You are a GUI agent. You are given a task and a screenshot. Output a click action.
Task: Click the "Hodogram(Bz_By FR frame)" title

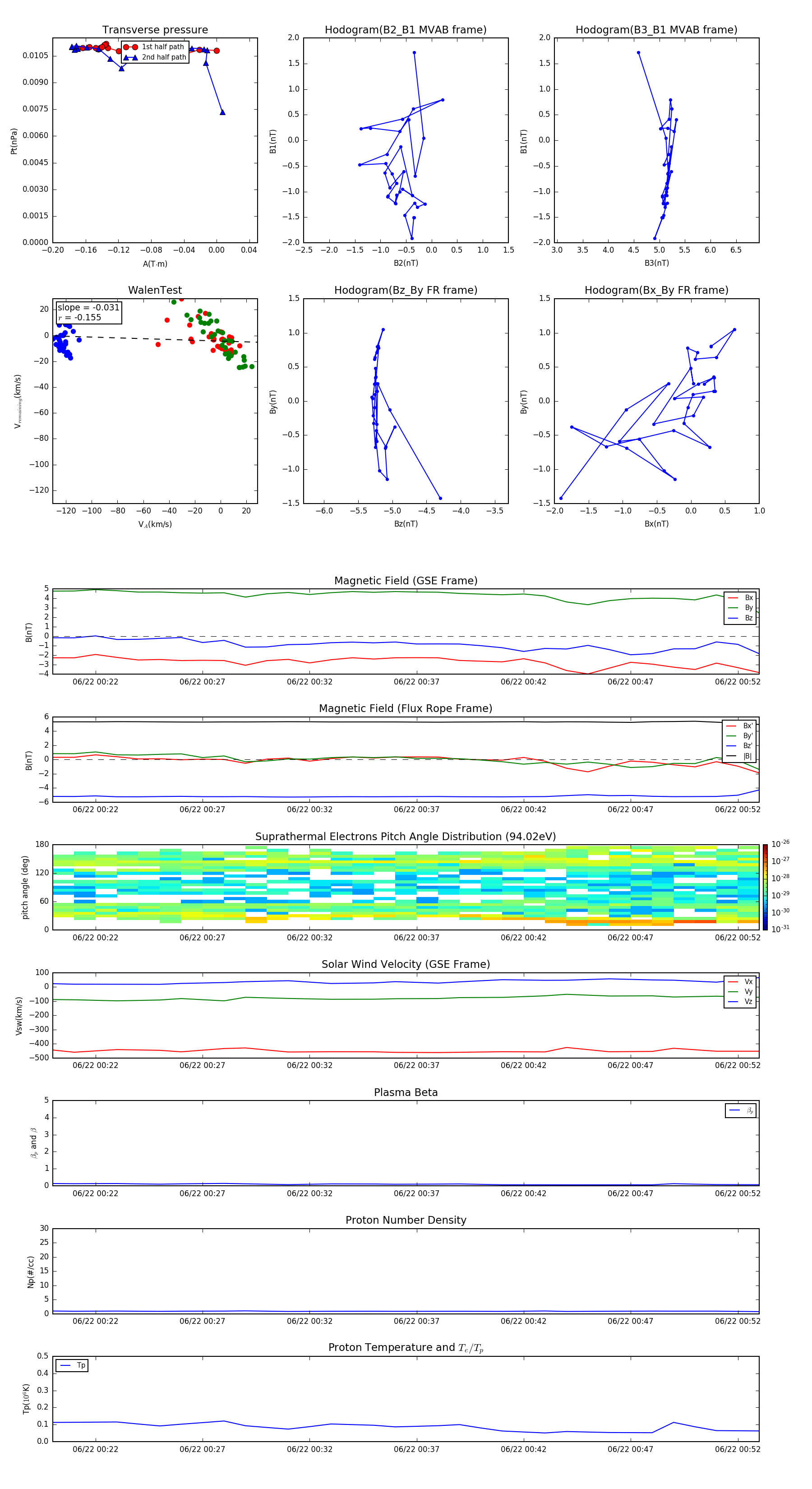[406, 290]
